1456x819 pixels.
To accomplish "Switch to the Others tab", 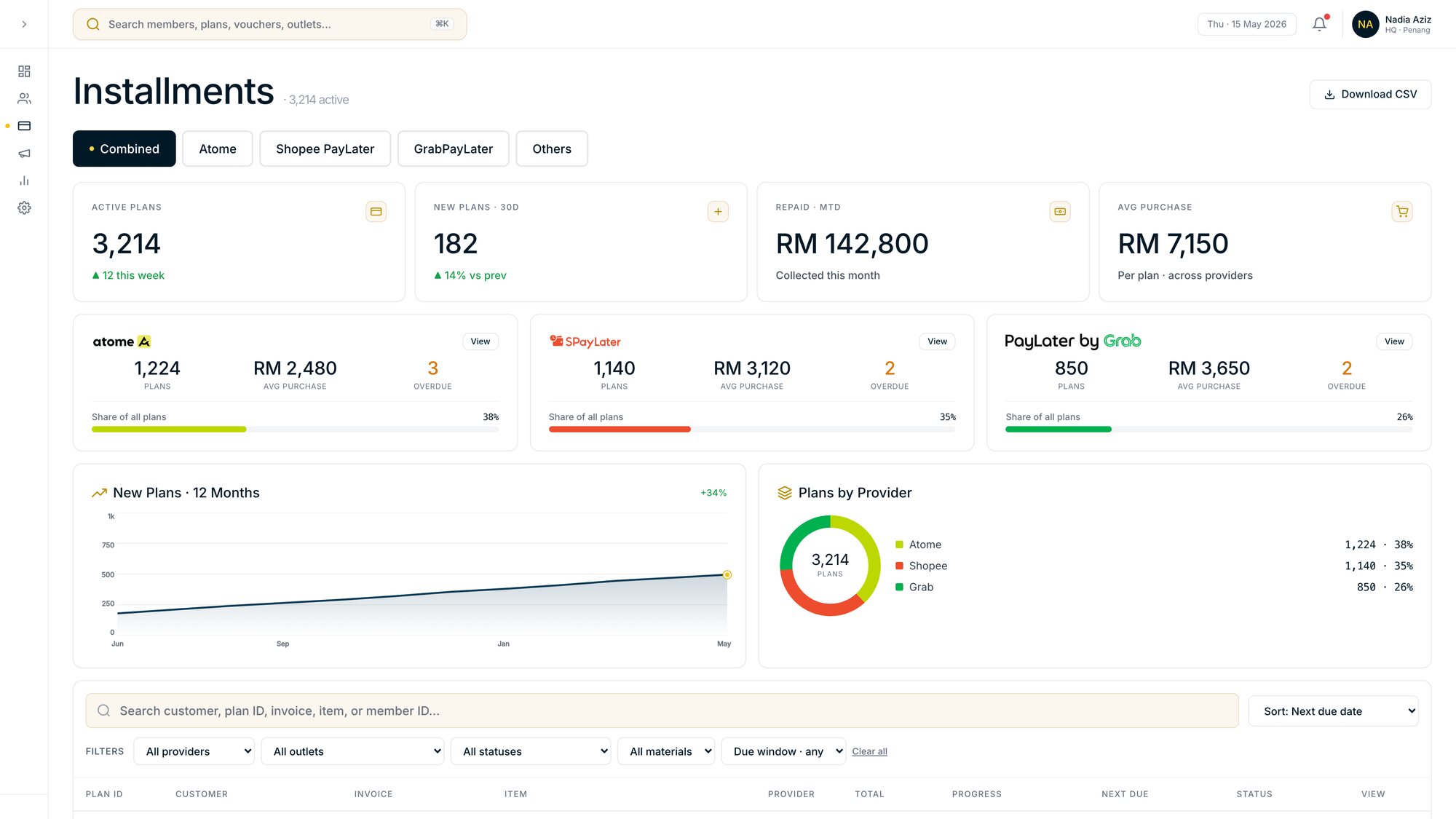I will (552, 149).
